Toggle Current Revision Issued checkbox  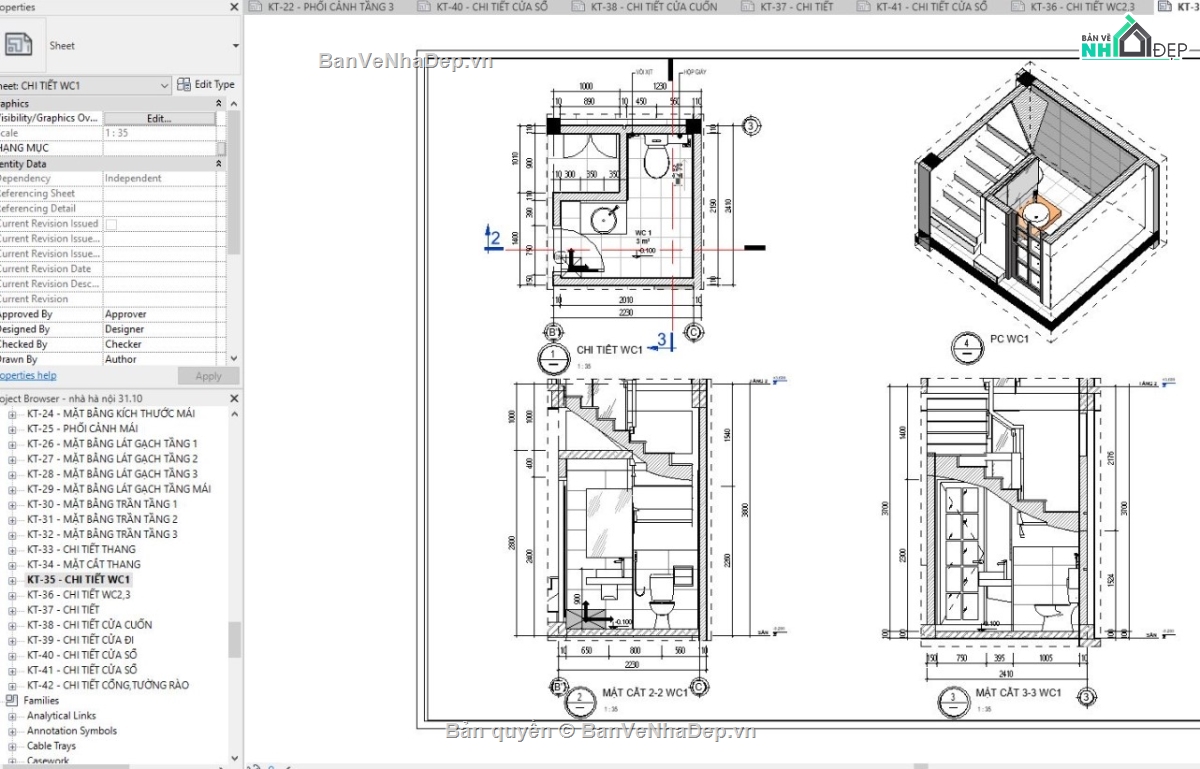click(x=111, y=225)
